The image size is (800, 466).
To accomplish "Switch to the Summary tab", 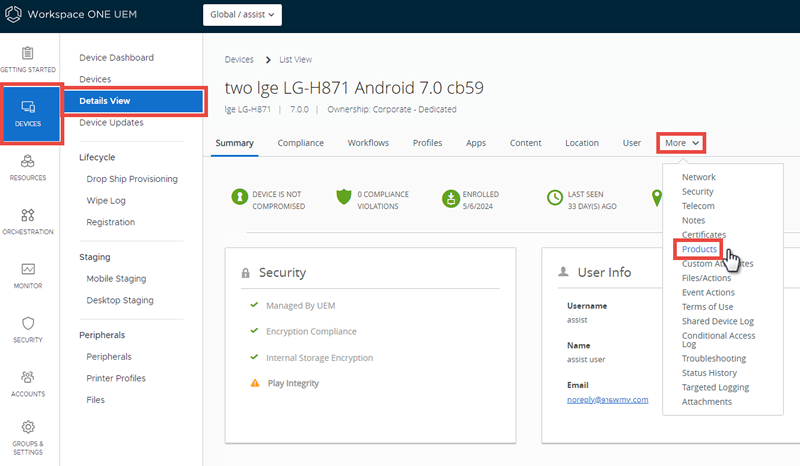I will [x=234, y=143].
